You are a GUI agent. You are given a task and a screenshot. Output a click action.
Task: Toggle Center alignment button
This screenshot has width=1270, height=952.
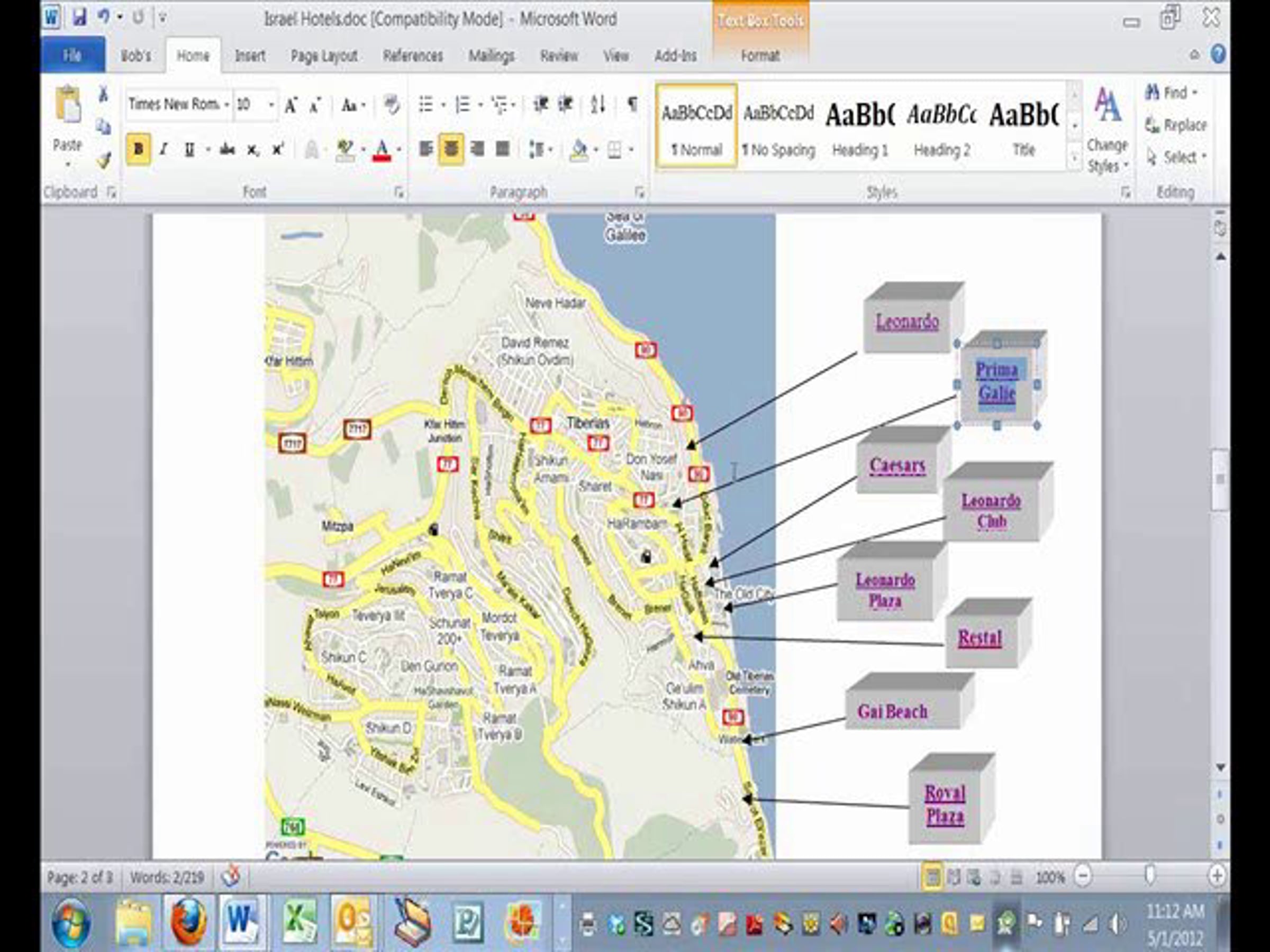pos(451,150)
